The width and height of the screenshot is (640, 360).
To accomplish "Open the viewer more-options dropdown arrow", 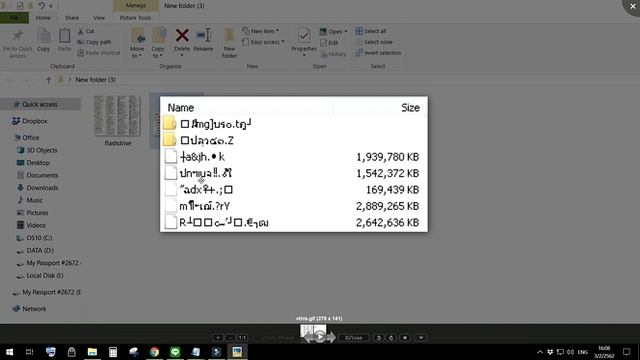I will (421, 338).
